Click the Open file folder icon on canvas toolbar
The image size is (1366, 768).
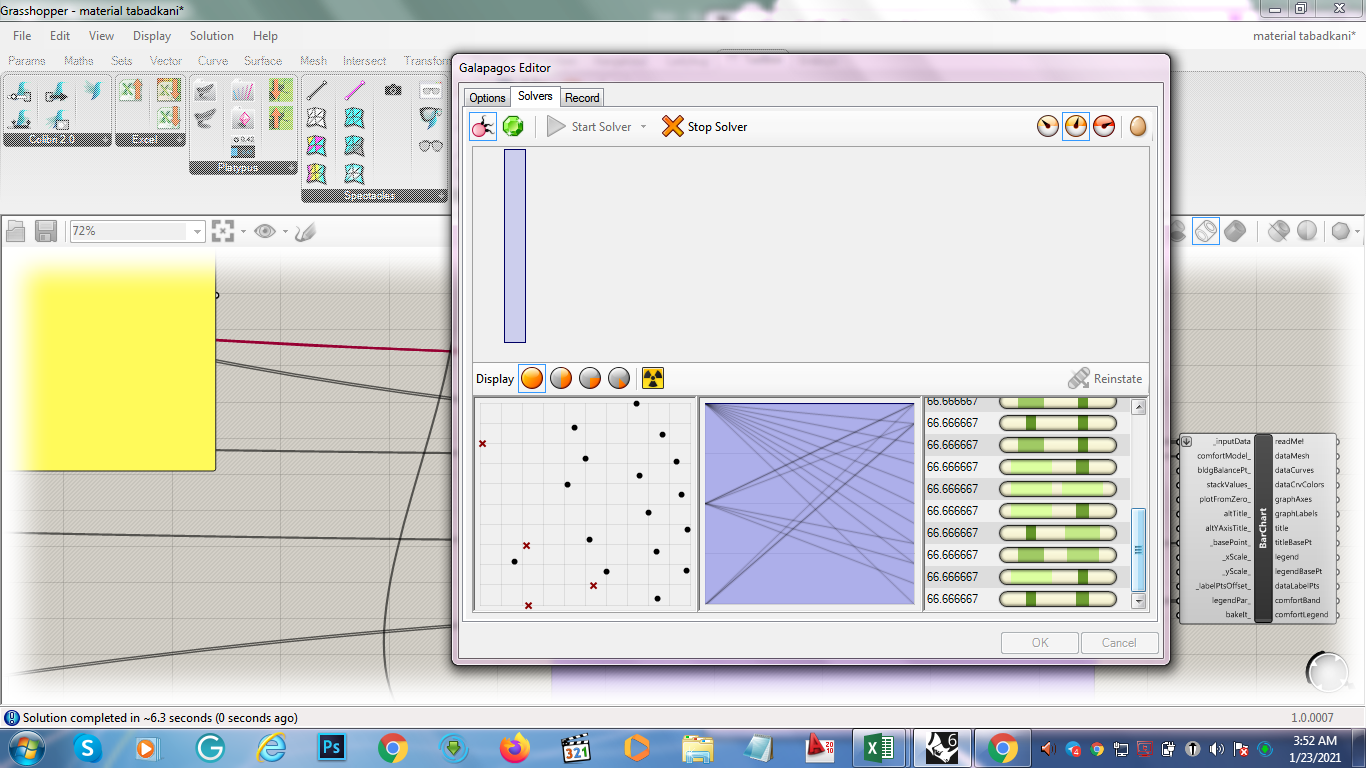(16, 231)
